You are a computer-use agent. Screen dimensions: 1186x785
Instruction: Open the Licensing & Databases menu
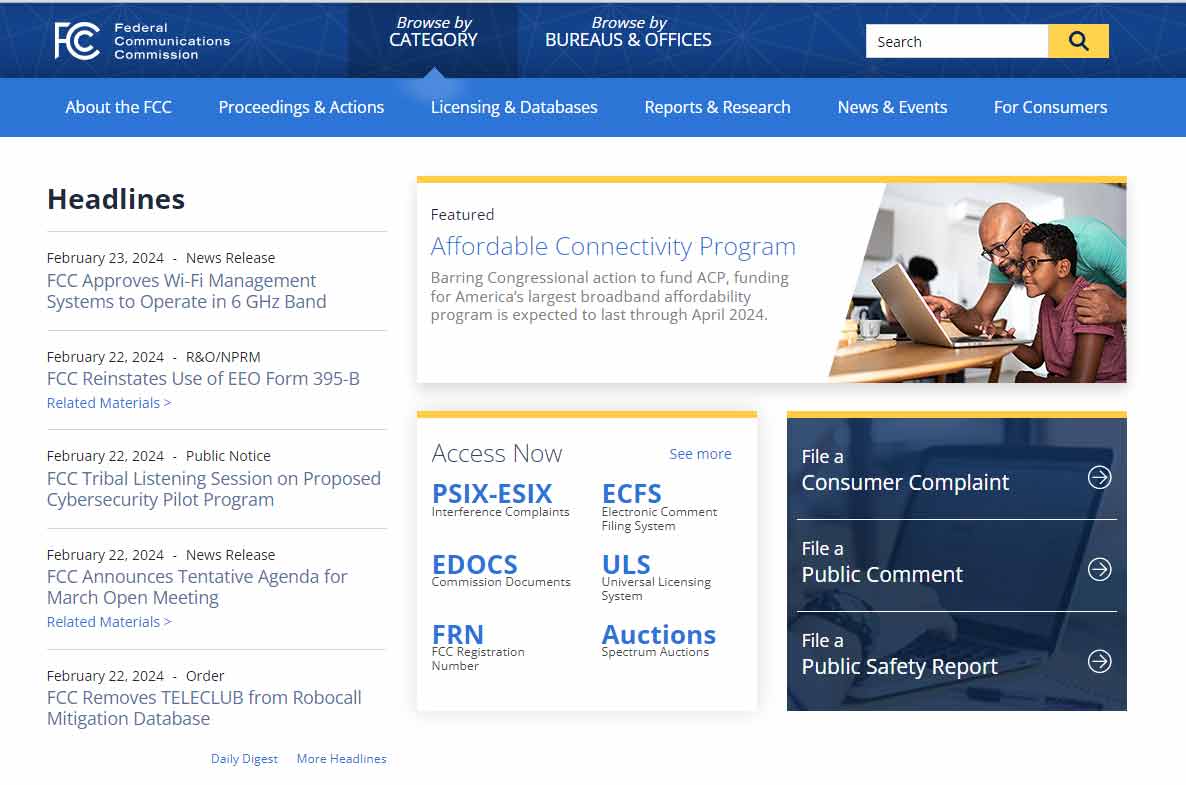point(514,107)
